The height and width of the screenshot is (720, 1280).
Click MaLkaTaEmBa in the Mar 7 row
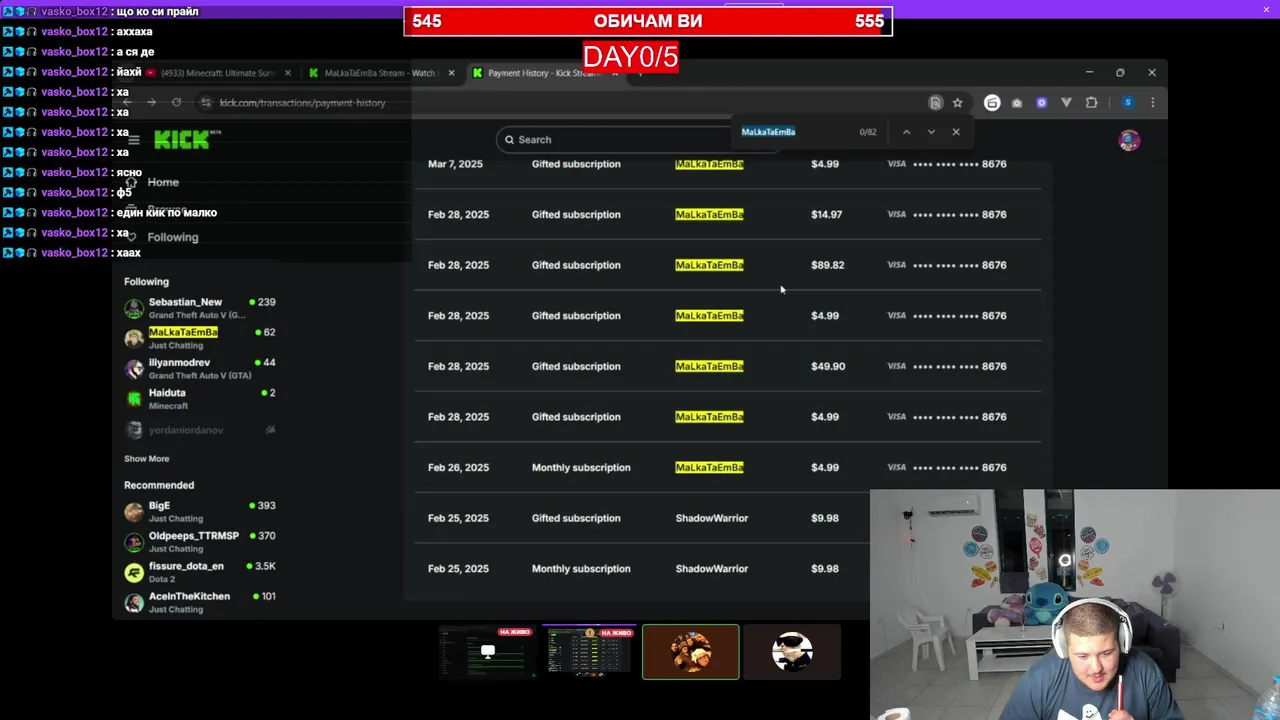point(709,164)
